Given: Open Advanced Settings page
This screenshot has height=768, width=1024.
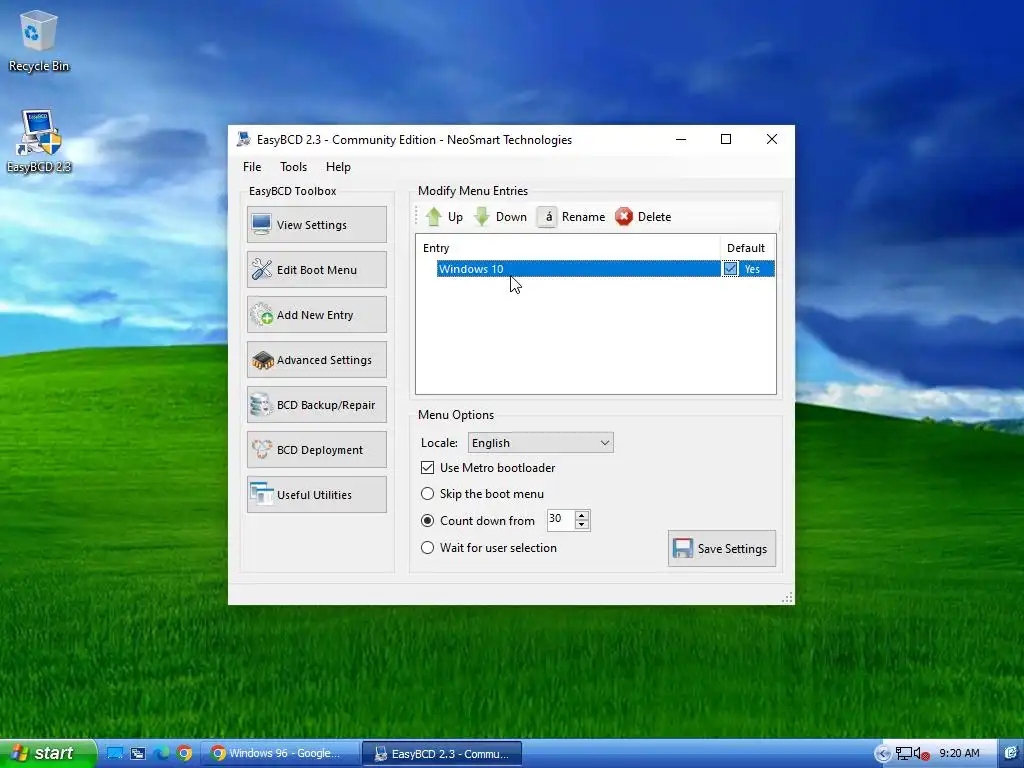Looking at the screenshot, I should coord(317,360).
